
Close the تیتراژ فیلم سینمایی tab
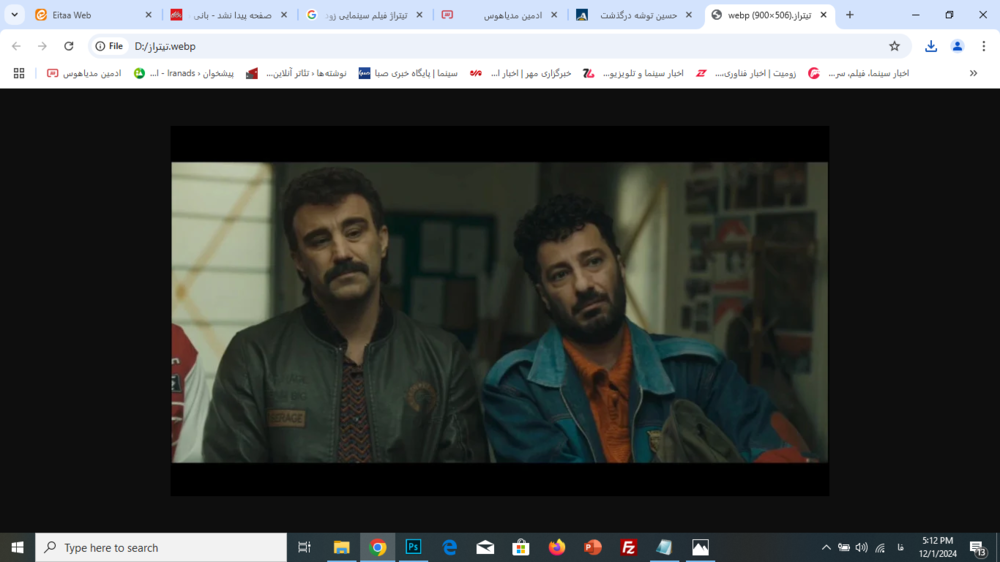pos(419,15)
